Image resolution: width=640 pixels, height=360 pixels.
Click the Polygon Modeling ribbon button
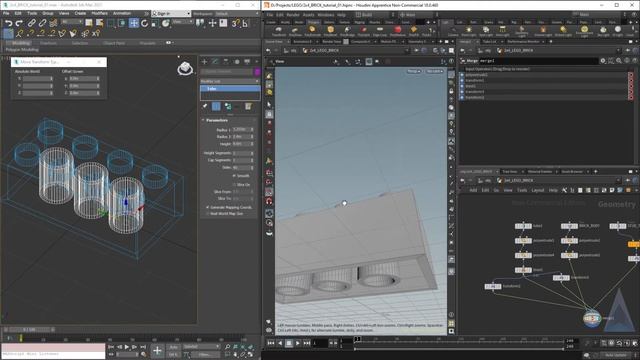[x=22, y=49]
